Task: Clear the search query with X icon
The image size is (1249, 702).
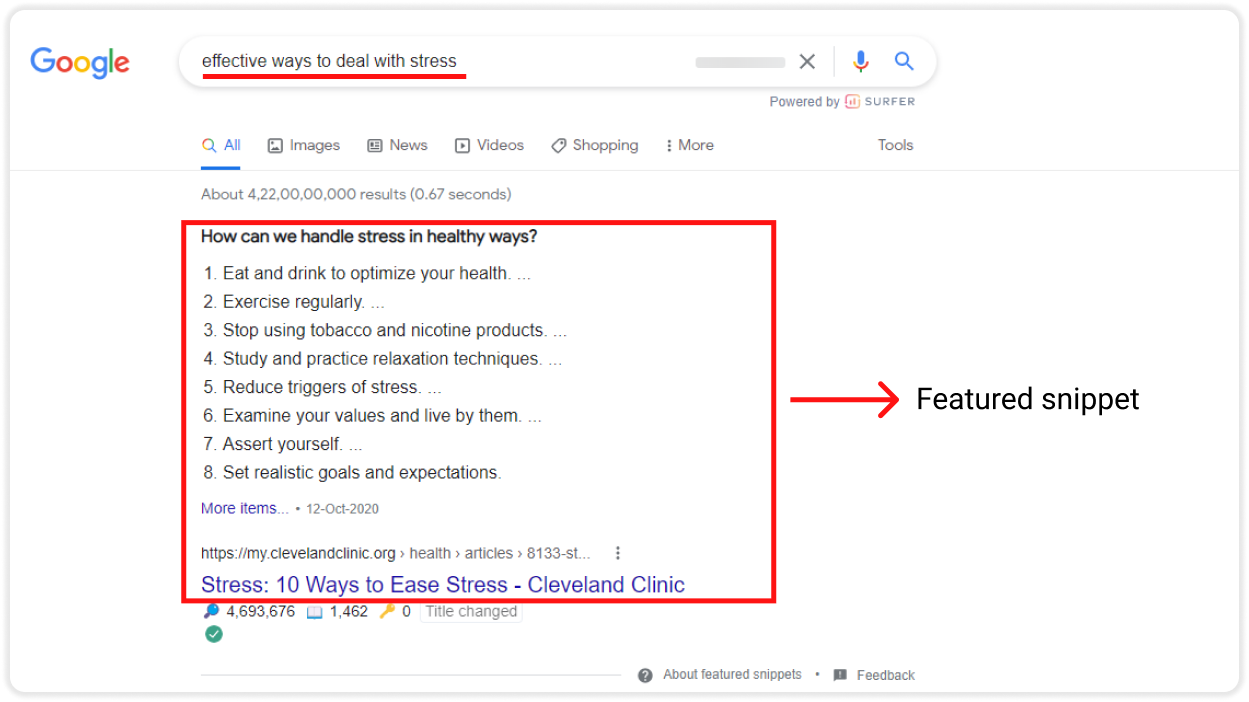Action: point(807,62)
